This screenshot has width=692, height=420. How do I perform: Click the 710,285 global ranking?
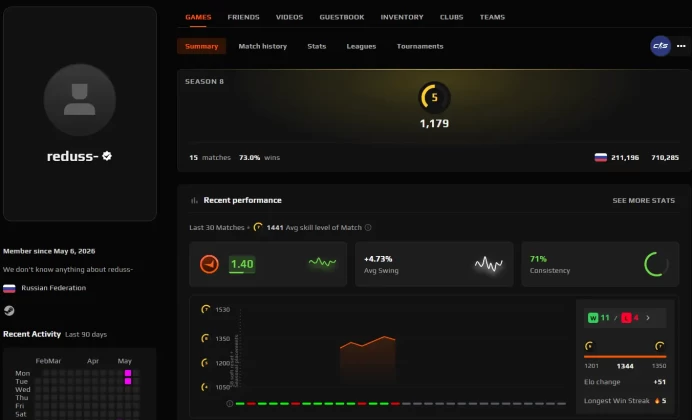[x=665, y=158]
